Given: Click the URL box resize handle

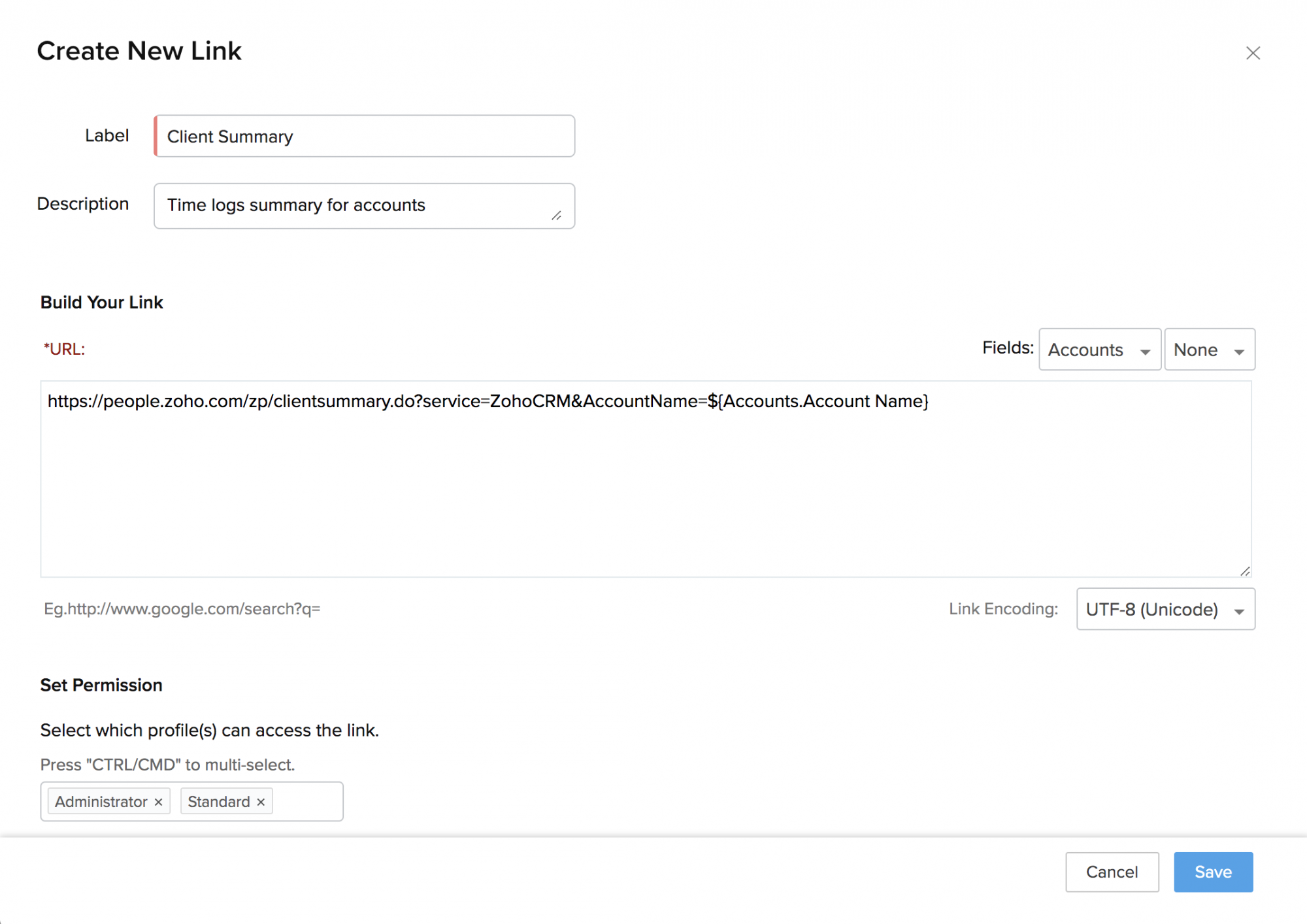Looking at the screenshot, I should 1245,571.
